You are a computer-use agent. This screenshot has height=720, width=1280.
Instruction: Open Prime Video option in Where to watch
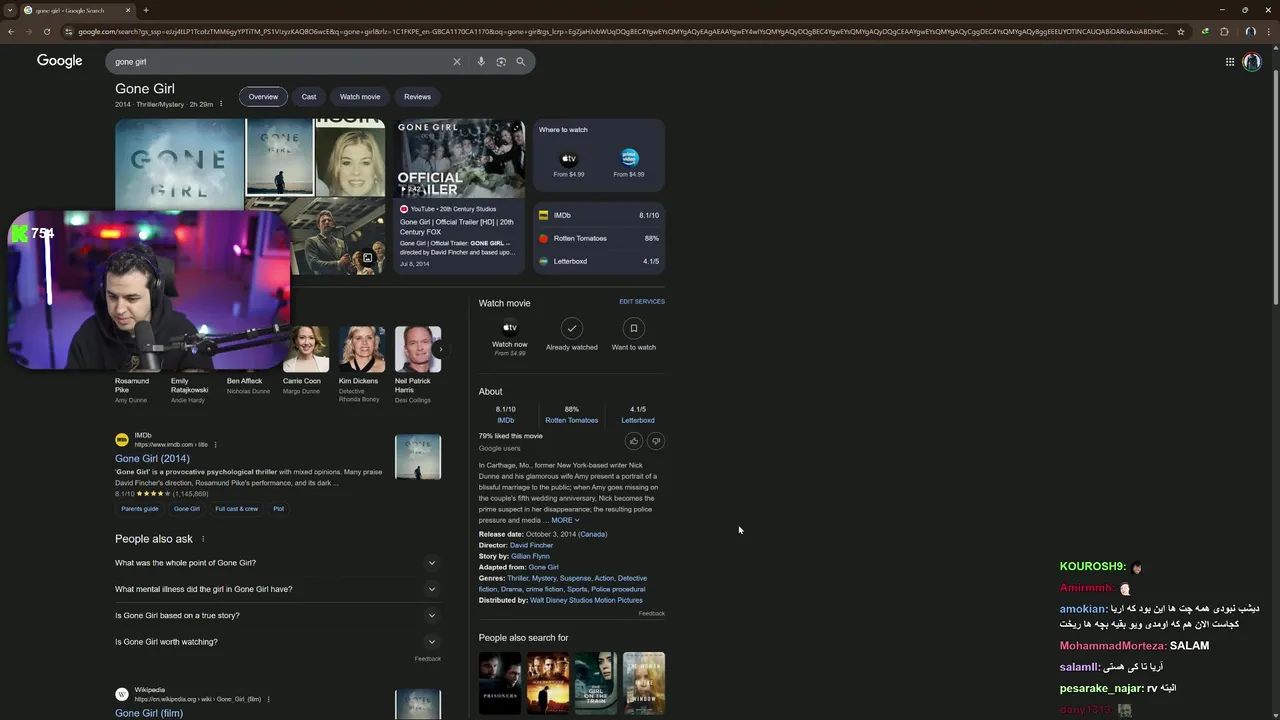pos(629,163)
